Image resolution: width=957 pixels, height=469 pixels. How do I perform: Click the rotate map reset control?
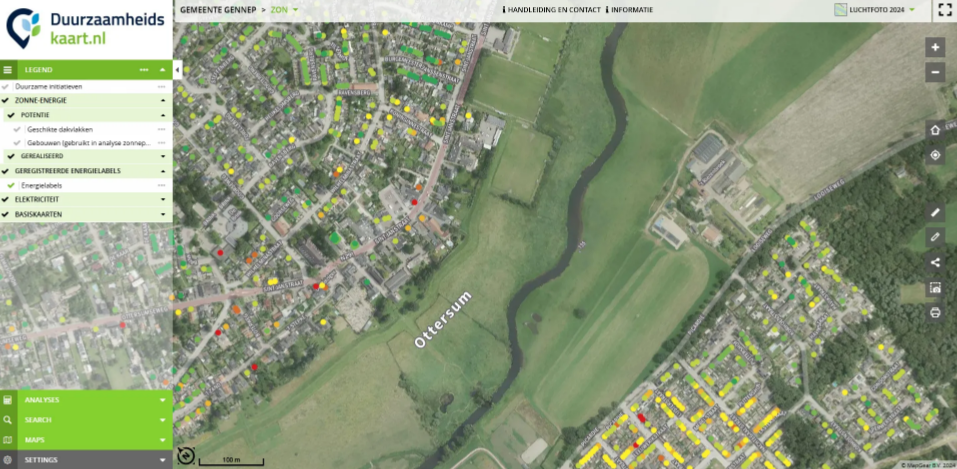coord(185,456)
